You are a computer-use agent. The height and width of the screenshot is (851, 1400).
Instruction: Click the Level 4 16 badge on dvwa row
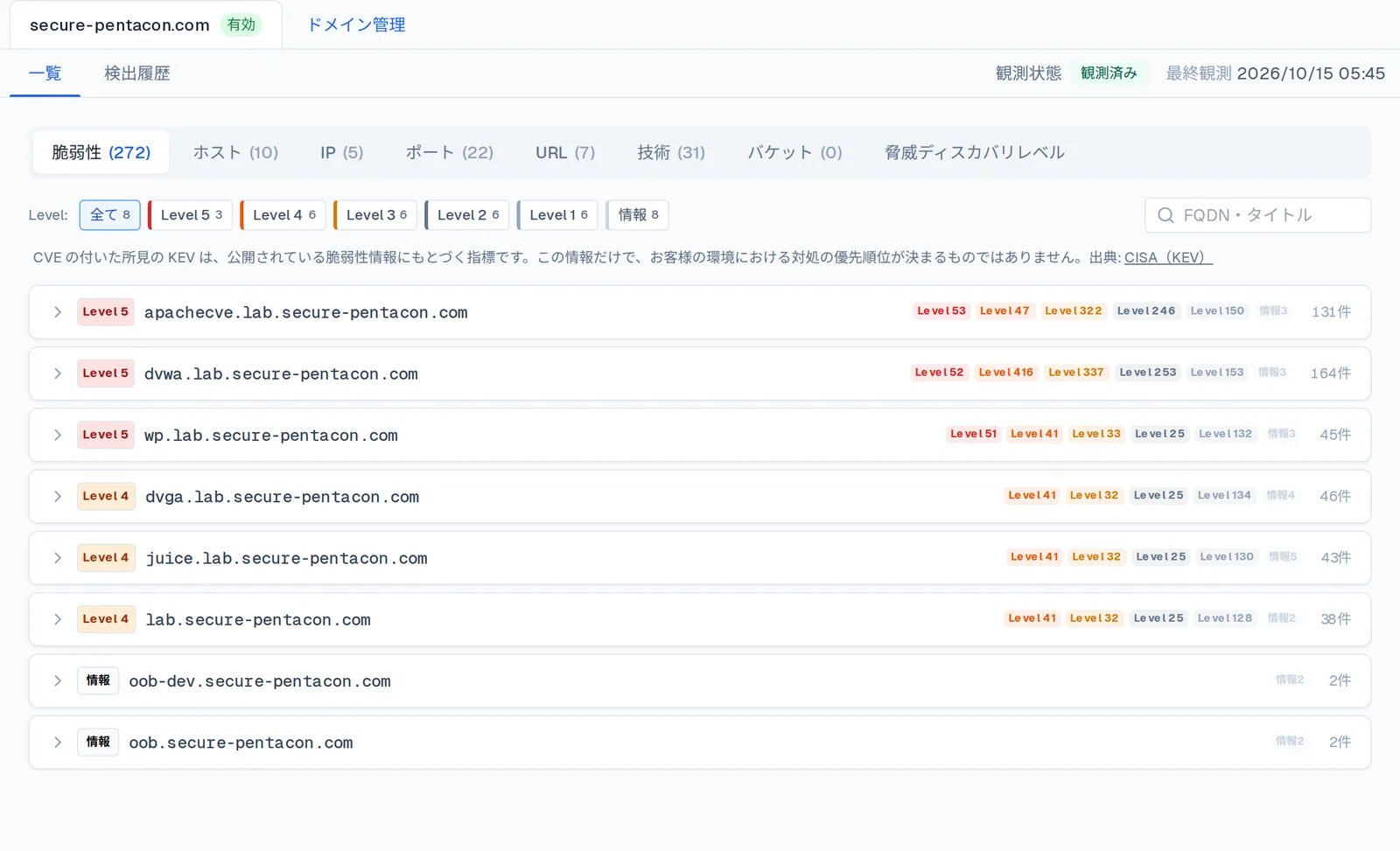[x=1005, y=372]
